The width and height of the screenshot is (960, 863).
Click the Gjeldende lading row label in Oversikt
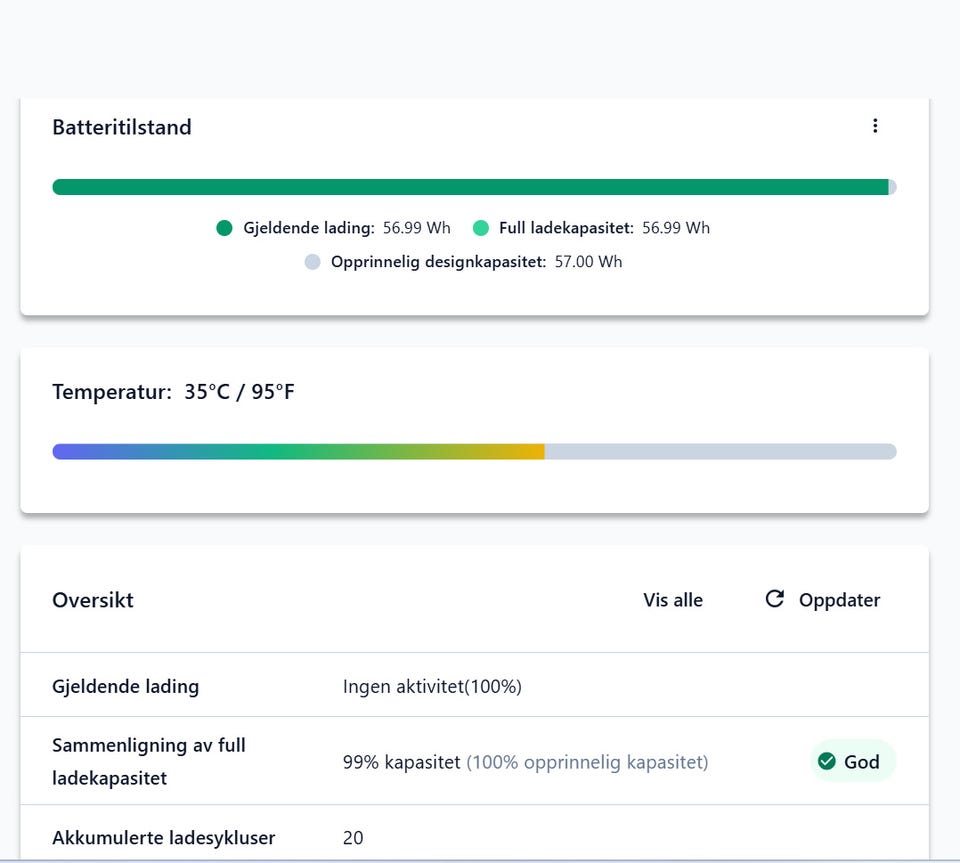coord(125,686)
